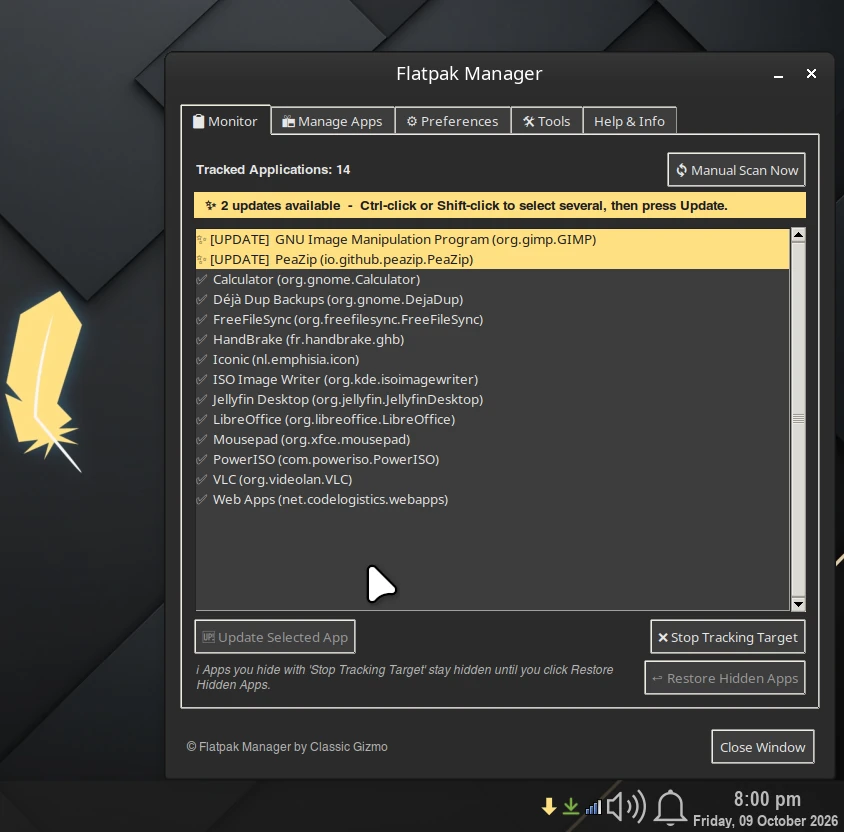Click the checkmark icon beside Déjà Dup Backups
Viewport: 844px width, 832px height.
click(x=202, y=299)
